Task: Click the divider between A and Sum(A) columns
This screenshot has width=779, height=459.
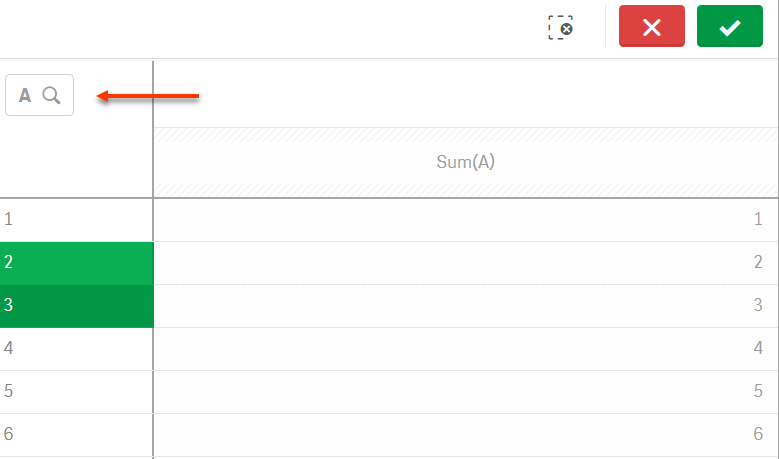Action: (153, 162)
